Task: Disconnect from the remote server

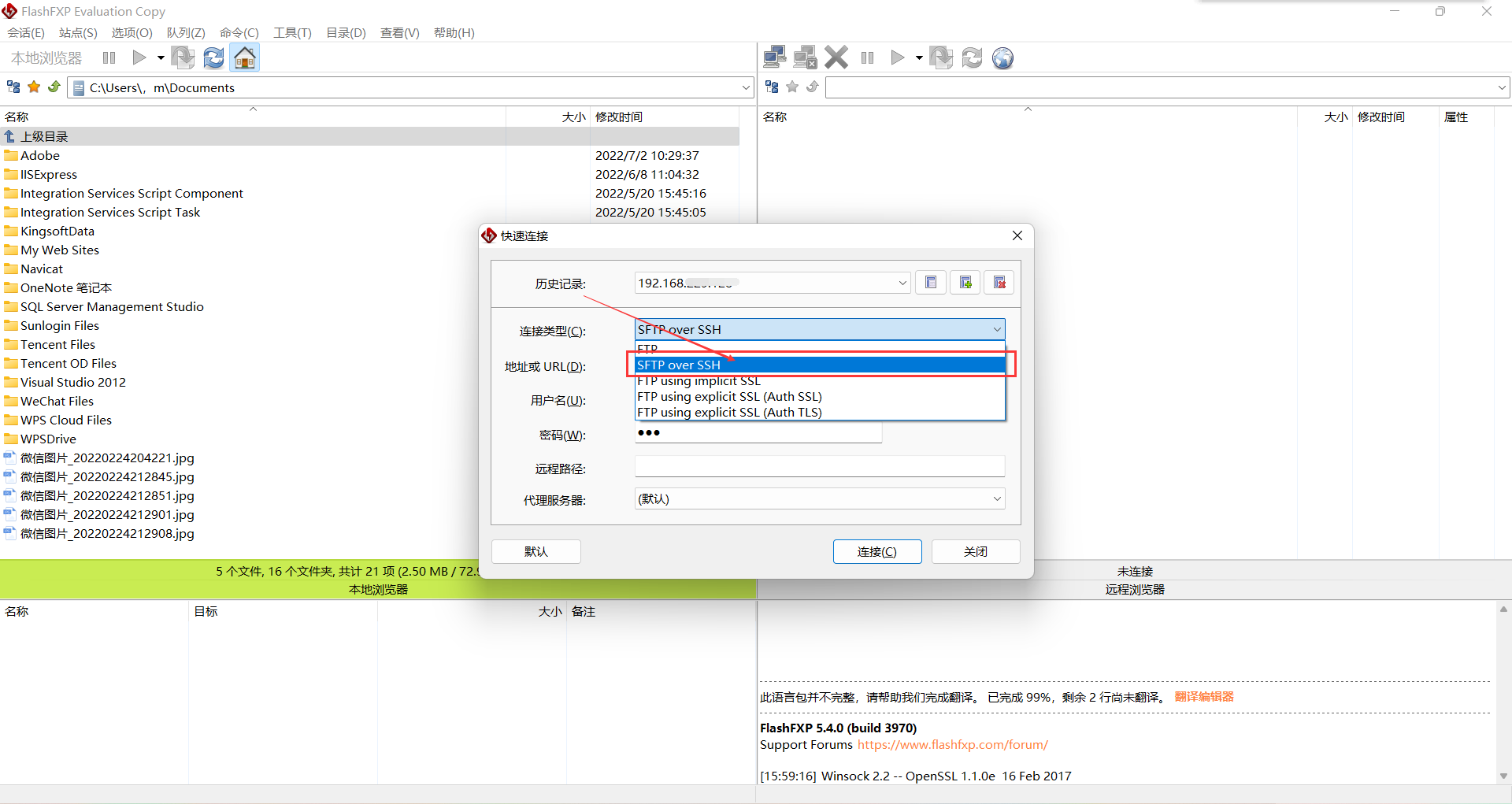Action: pyautogui.click(x=805, y=57)
